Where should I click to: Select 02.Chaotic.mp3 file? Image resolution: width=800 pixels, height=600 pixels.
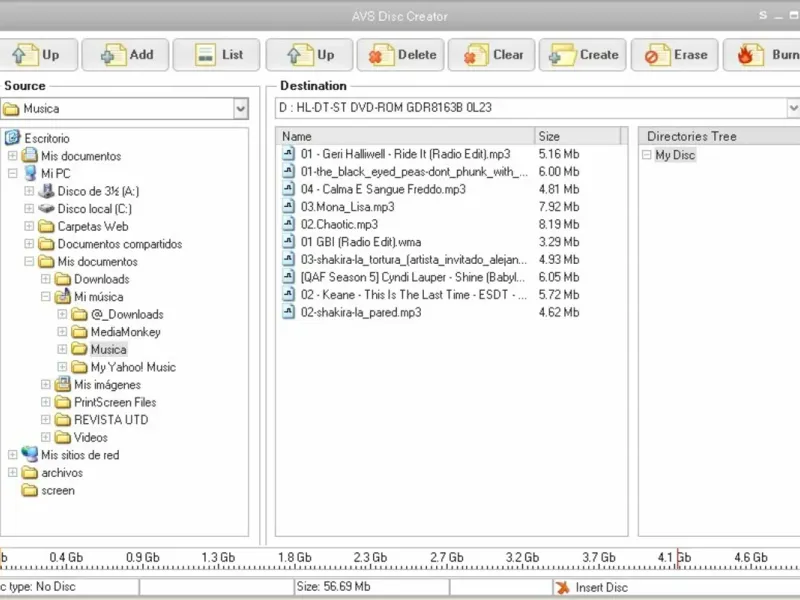click(339, 224)
